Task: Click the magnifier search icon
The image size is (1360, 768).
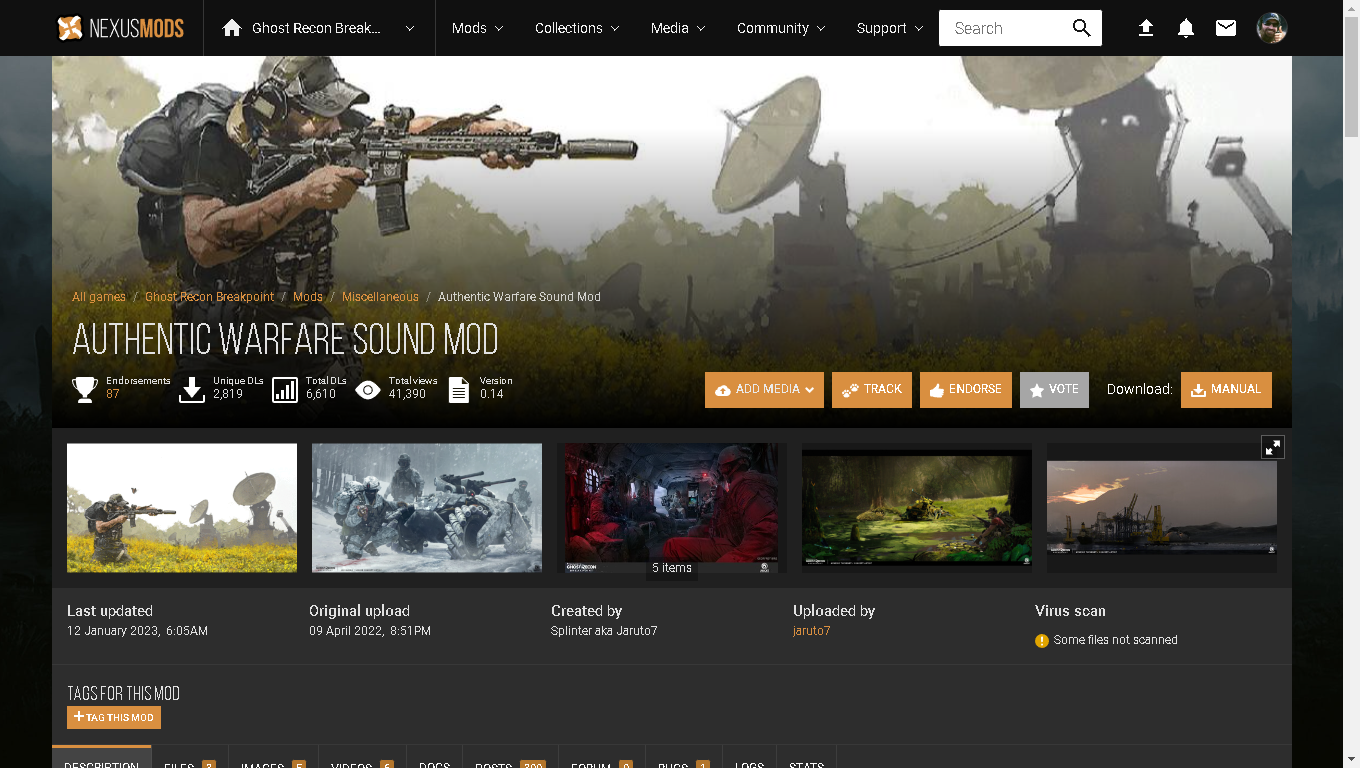Action: tap(1081, 28)
